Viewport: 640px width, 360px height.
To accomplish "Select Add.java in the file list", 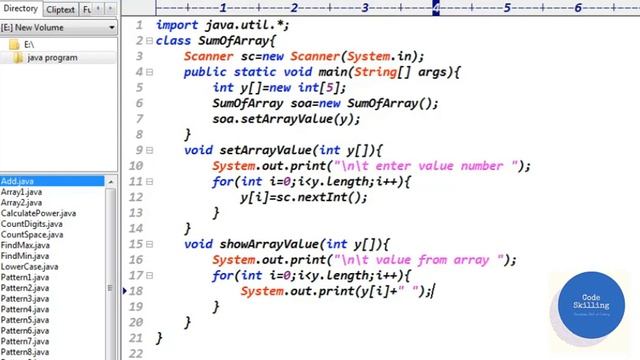I will (x=52, y=181).
